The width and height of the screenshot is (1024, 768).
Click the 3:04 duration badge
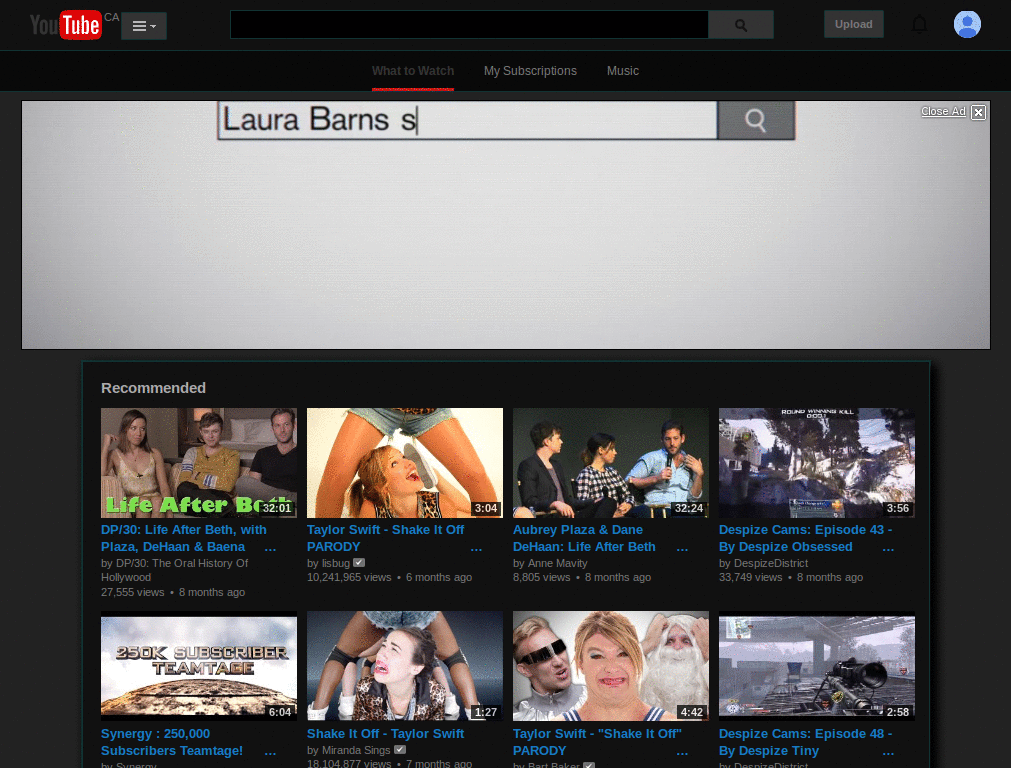[486, 508]
